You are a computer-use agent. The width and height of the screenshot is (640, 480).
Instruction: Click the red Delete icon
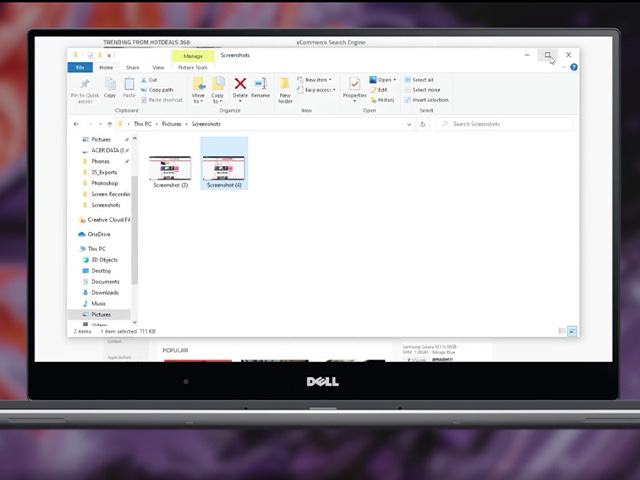[240, 84]
